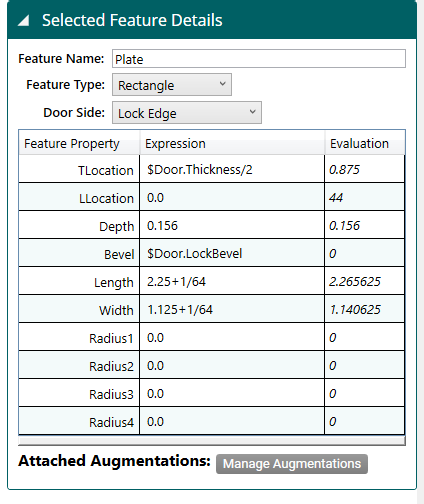The width and height of the screenshot is (424, 504).
Task: Click the Radius4 property label
Action: pyautogui.click(x=111, y=423)
